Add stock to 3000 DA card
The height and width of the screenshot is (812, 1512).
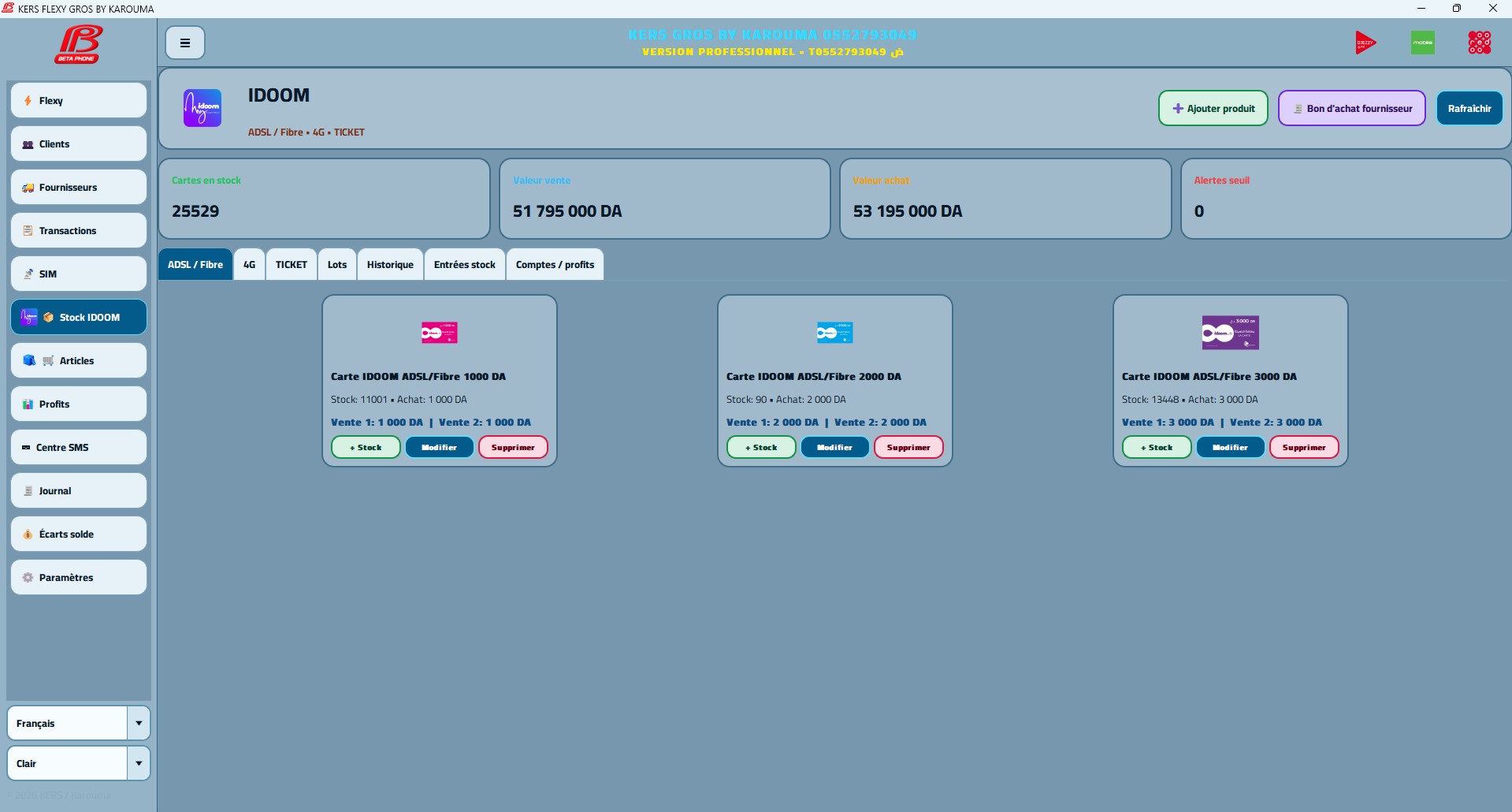click(1157, 447)
